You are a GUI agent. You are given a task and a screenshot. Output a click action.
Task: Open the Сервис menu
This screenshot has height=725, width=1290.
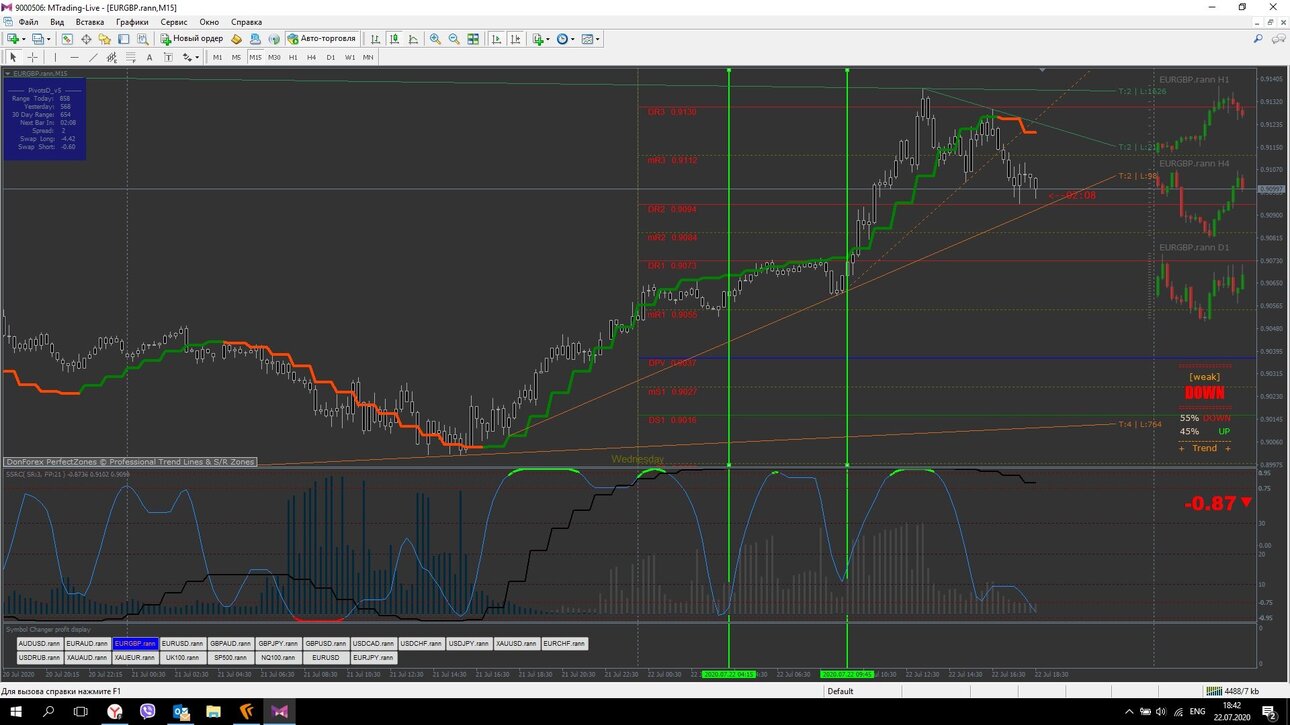(174, 22)
